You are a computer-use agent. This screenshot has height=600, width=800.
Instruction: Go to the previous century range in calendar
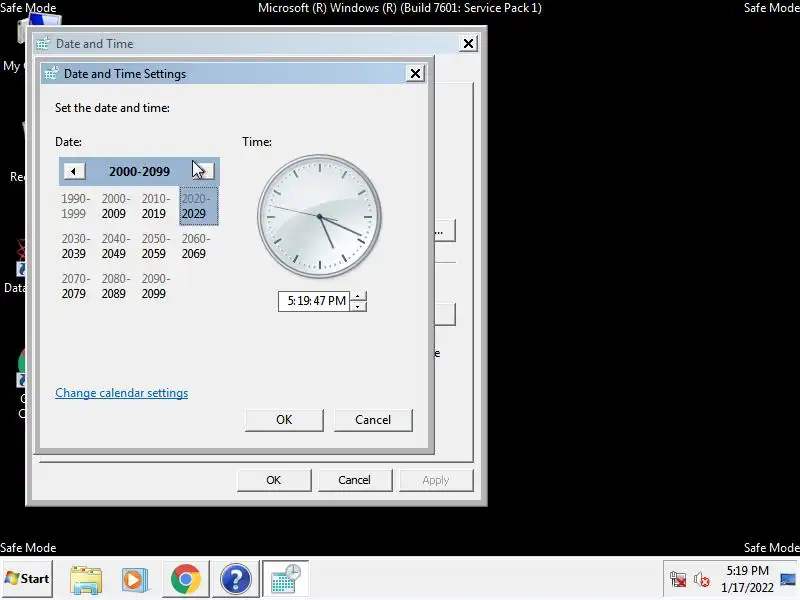[x=74, y=171]
